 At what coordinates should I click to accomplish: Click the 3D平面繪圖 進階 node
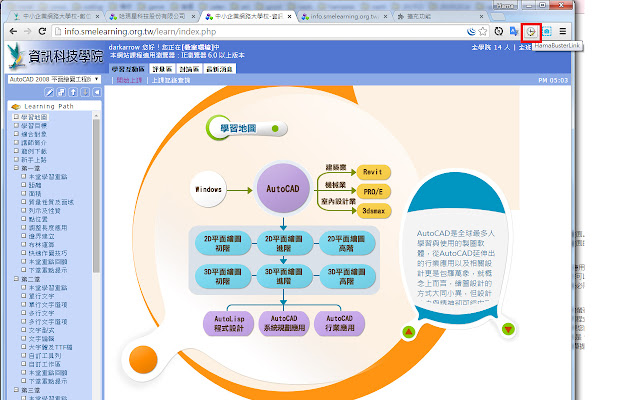pos(284,276)
